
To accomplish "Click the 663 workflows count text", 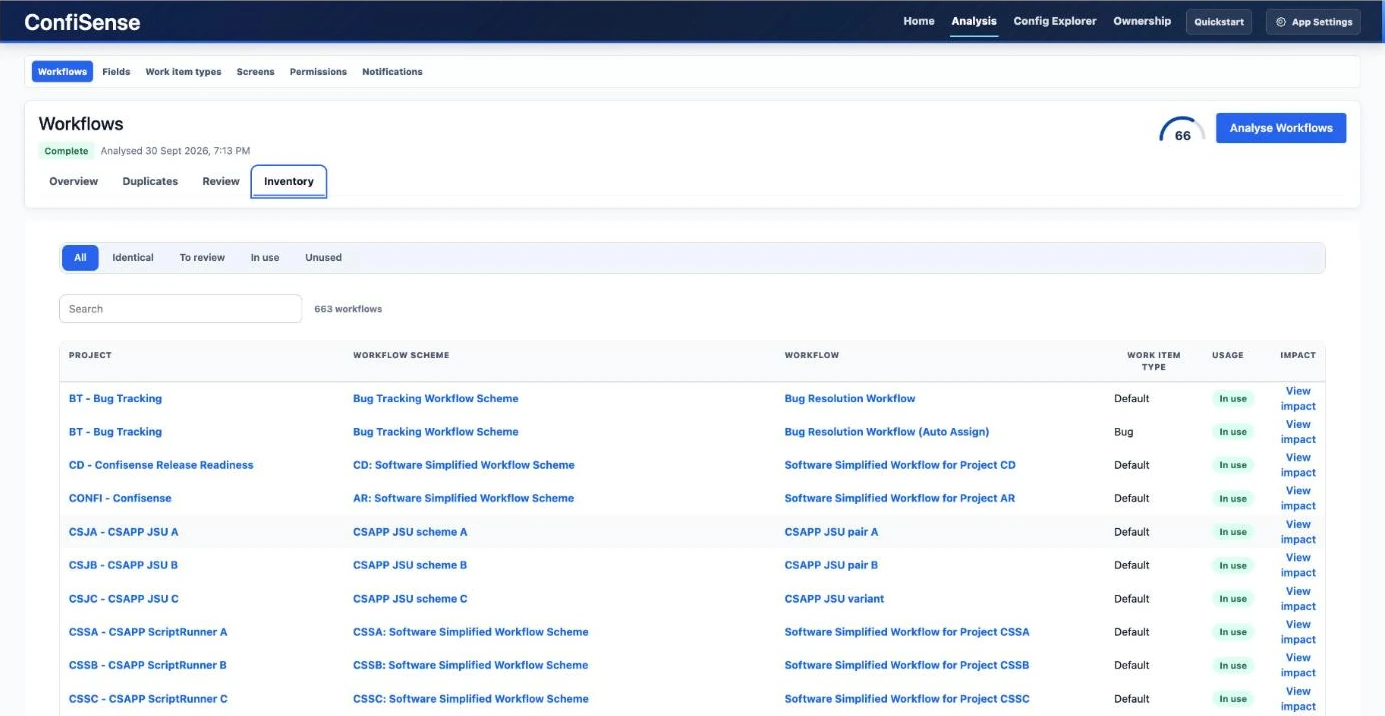I will (x=348, y=309).
